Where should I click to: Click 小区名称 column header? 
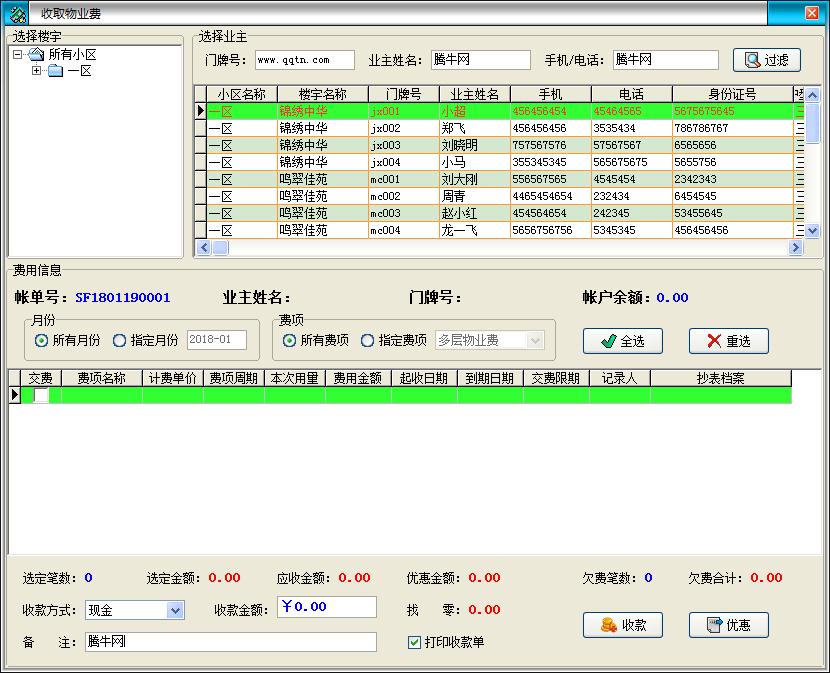pos(241,94)
